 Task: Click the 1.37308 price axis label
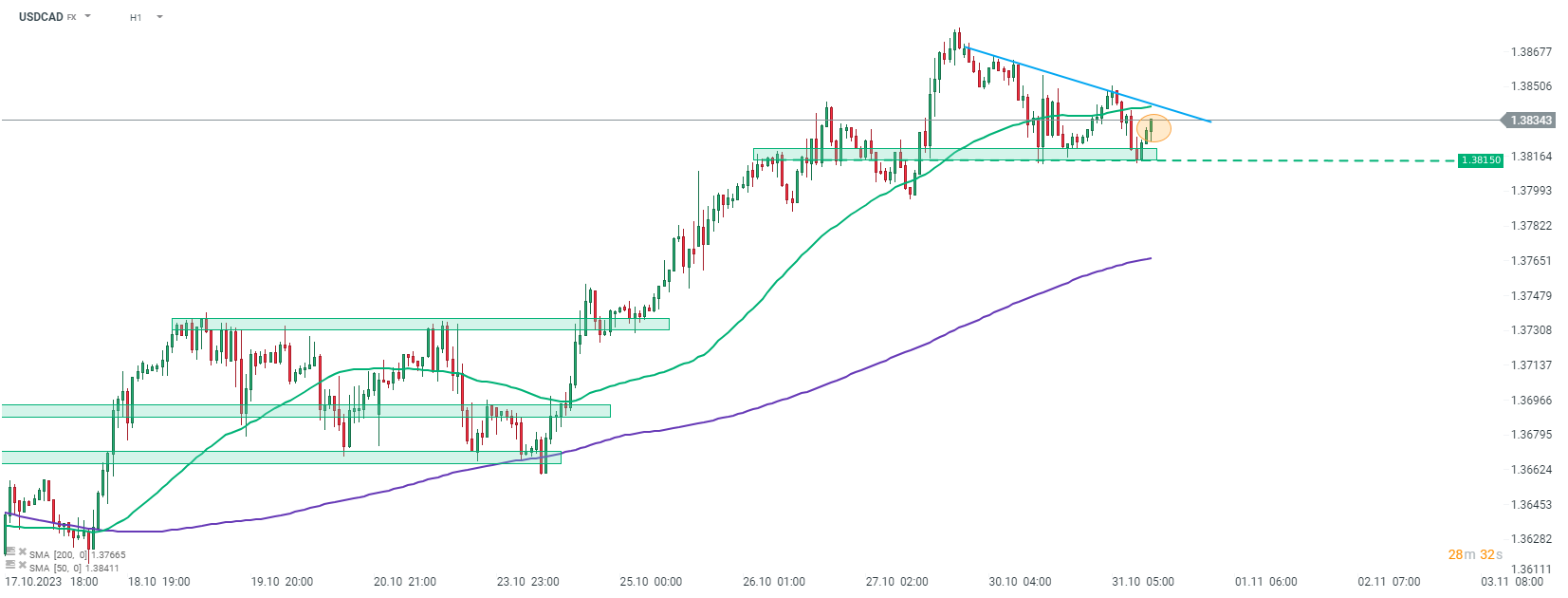click(x=1531, y=330)
